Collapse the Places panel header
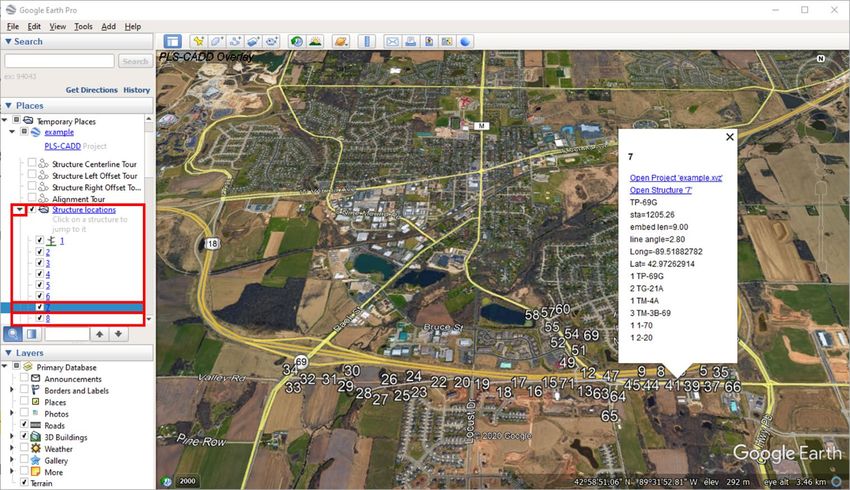 tap(78, 106)
